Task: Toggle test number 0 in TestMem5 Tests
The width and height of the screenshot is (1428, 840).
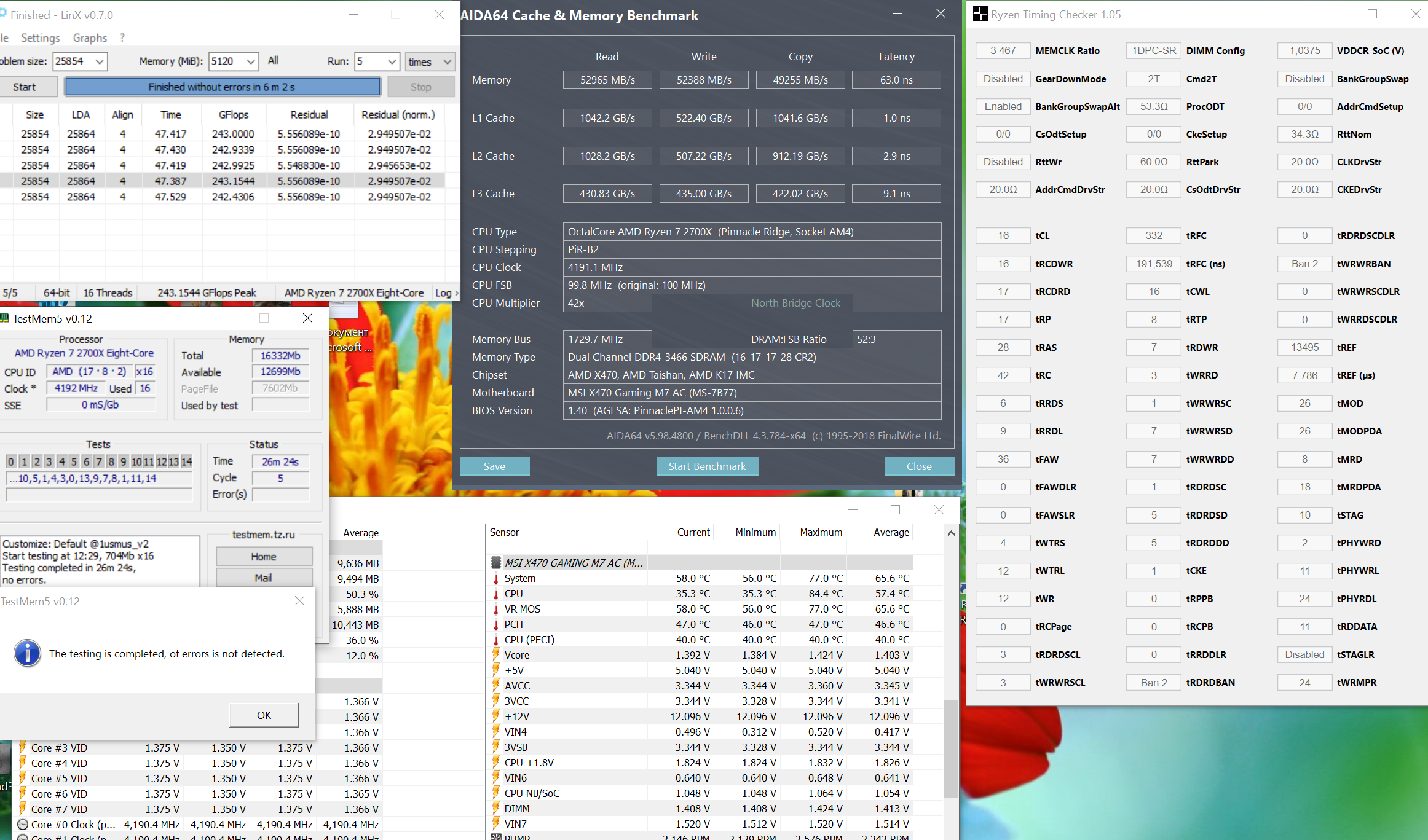Action: point(11,461)
